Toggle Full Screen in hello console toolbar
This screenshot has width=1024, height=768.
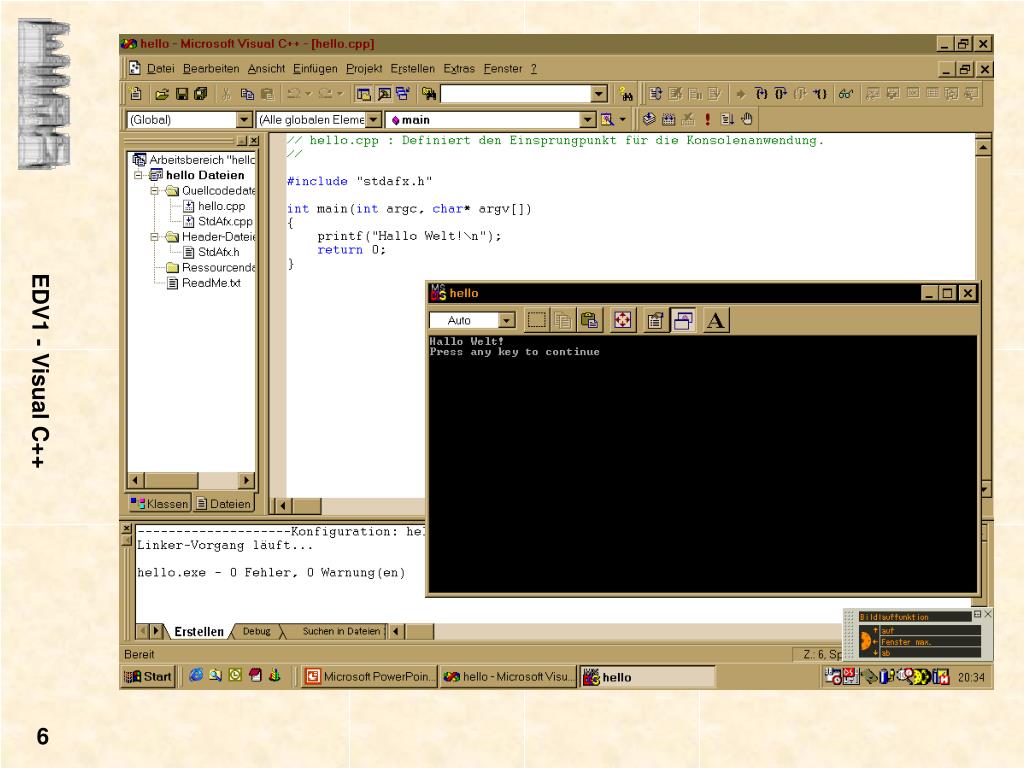point(623,321)
